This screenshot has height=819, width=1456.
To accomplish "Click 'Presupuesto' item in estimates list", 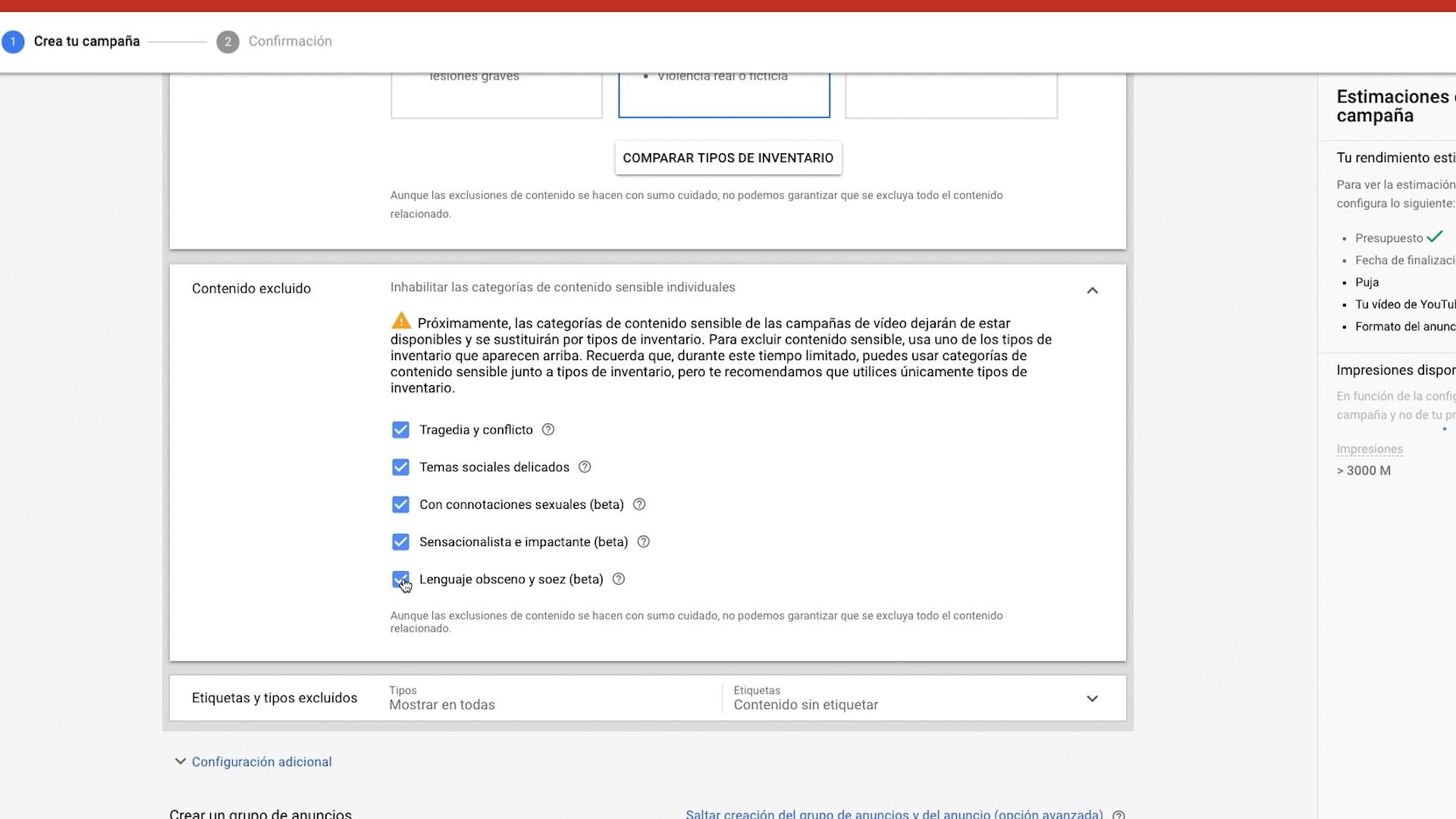I will (1389, 238).
